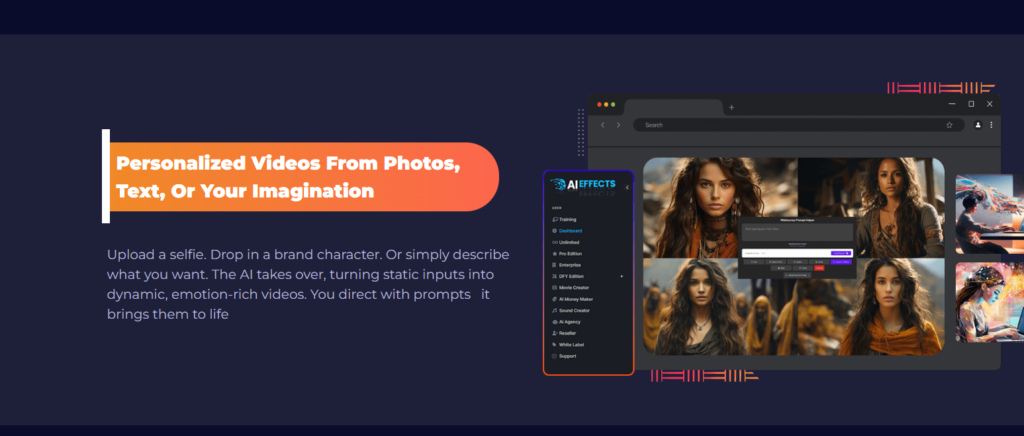This screenshot has height=436, width=1024.
Task: Click the upper side image of man at laptop
Action: pyautogui.click(x=989, y=214)
